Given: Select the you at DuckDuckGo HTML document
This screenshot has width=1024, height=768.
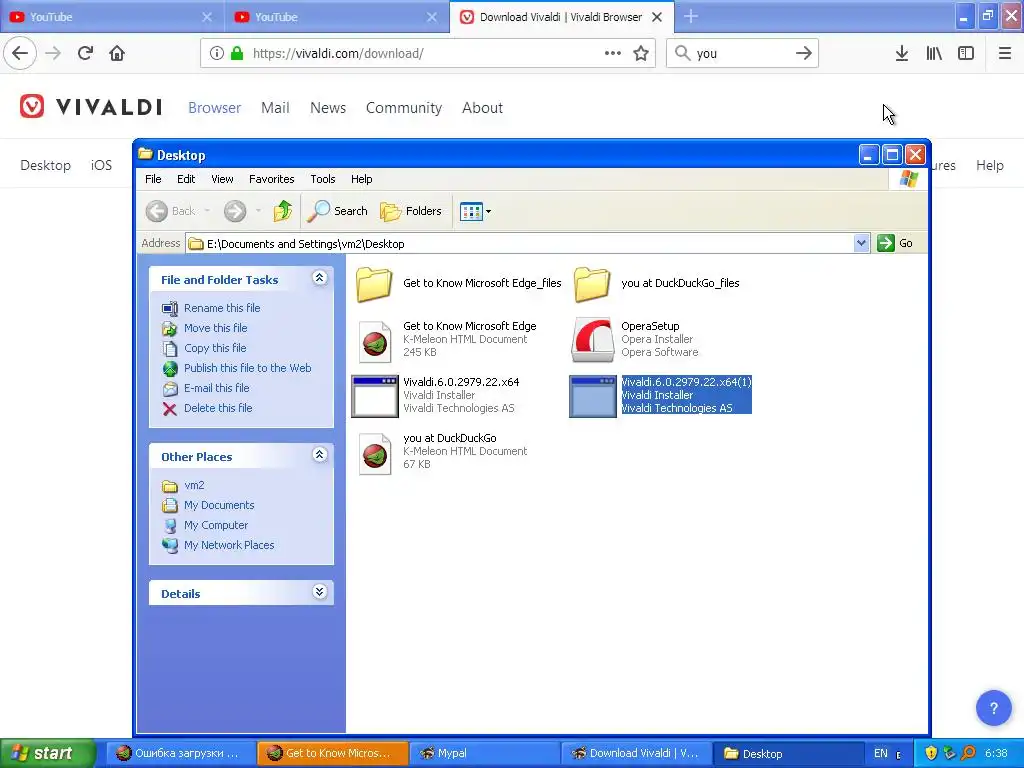Looking at the screenshot, I should click(375, 453).
